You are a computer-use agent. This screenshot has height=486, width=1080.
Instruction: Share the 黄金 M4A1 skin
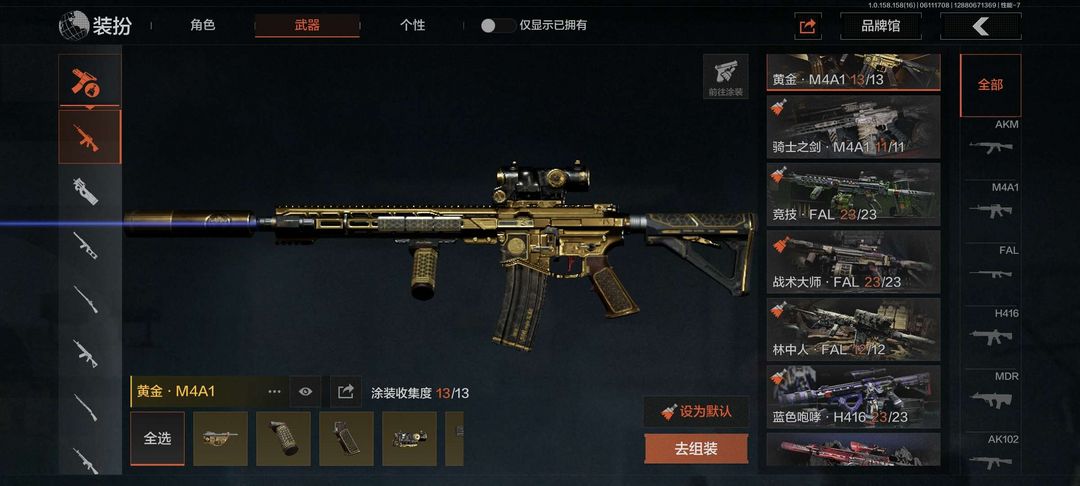(x=345, y=392)
